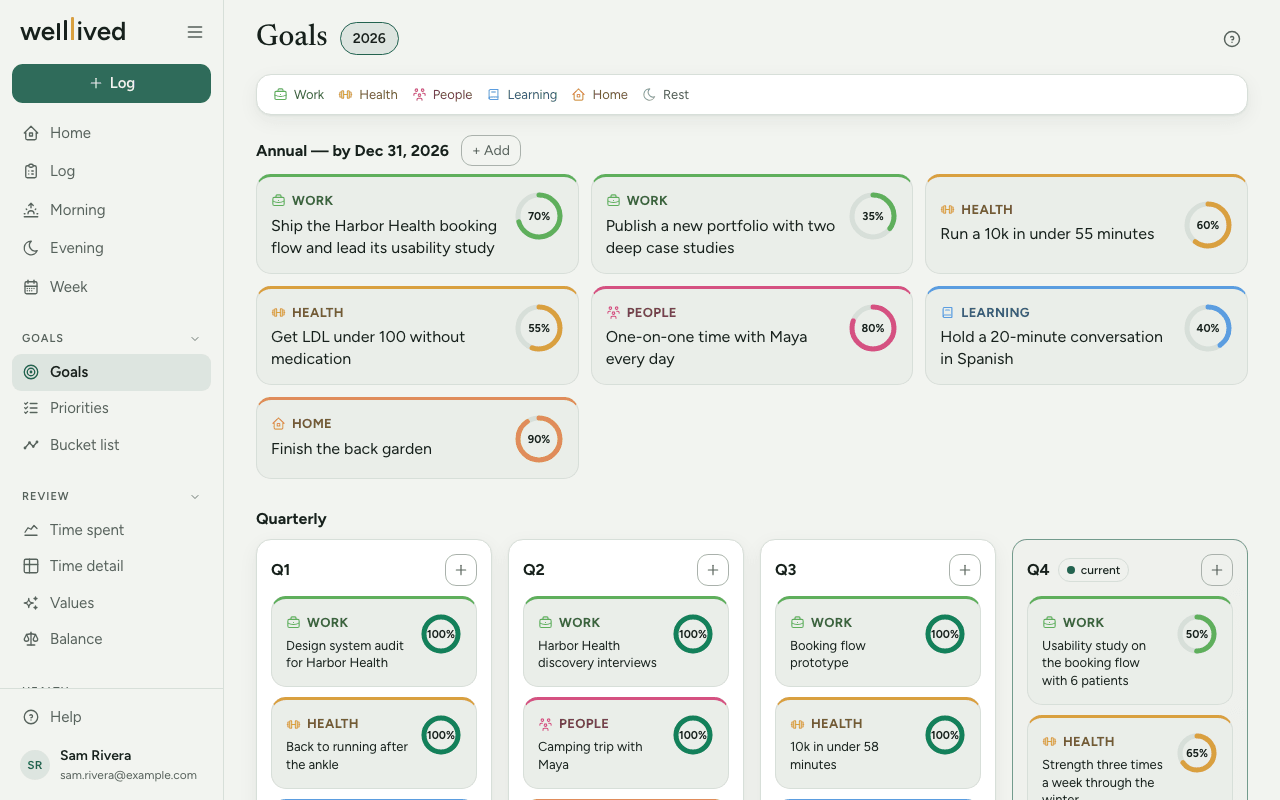This screenshot has width=1280, height=800.
Task: Click the Evening moon icon
Action: click(x=31, y=248)
